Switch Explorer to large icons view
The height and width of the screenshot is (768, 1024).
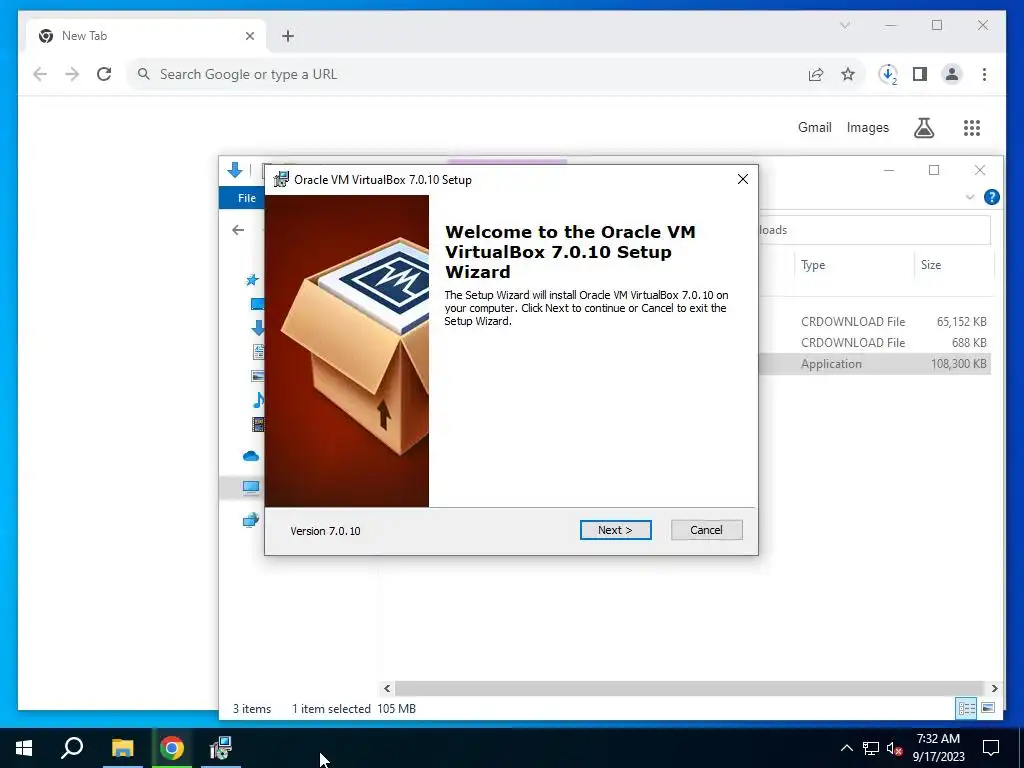click(x=988, y=708)
